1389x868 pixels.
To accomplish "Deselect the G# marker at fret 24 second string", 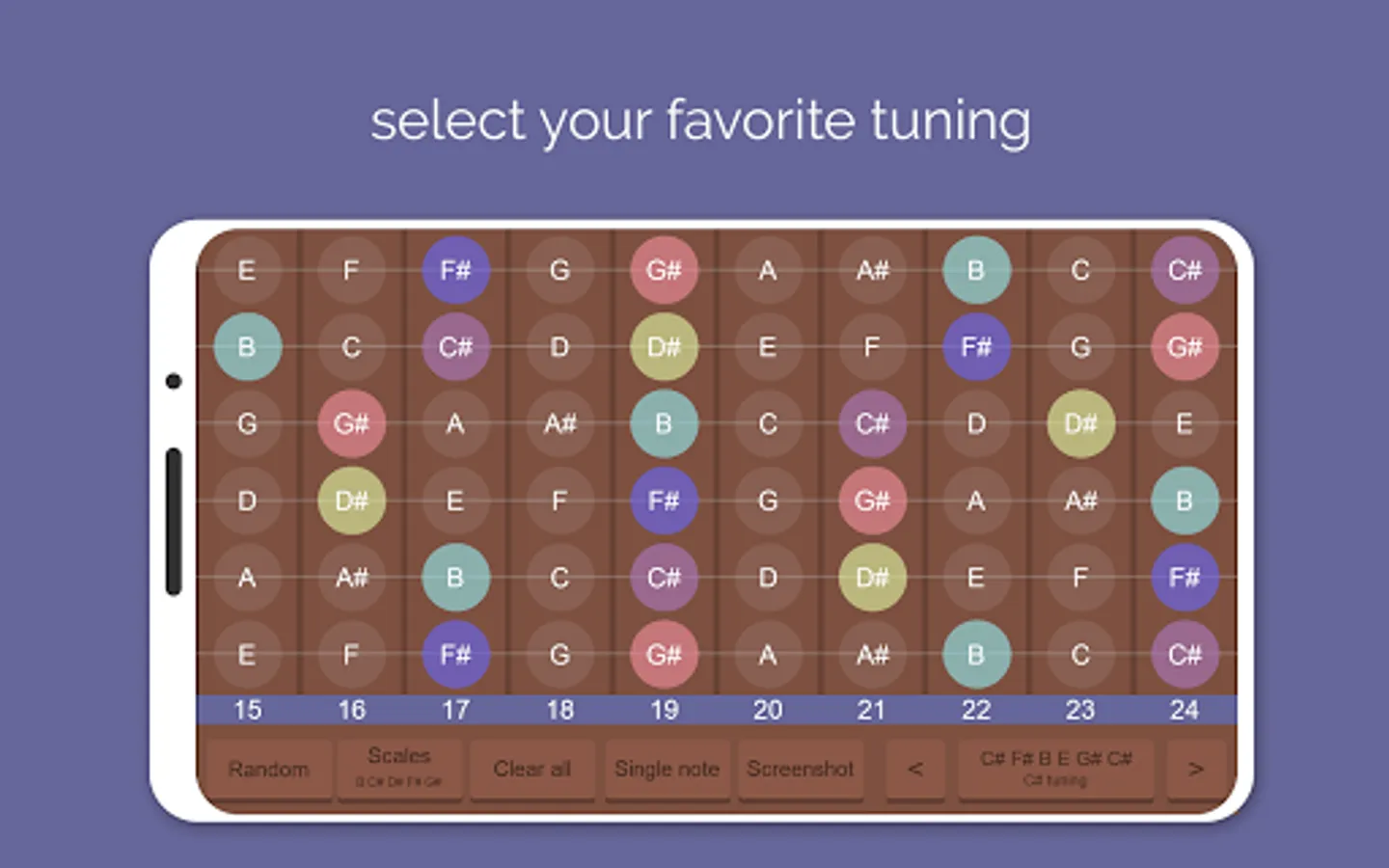I will [1185, 347].
